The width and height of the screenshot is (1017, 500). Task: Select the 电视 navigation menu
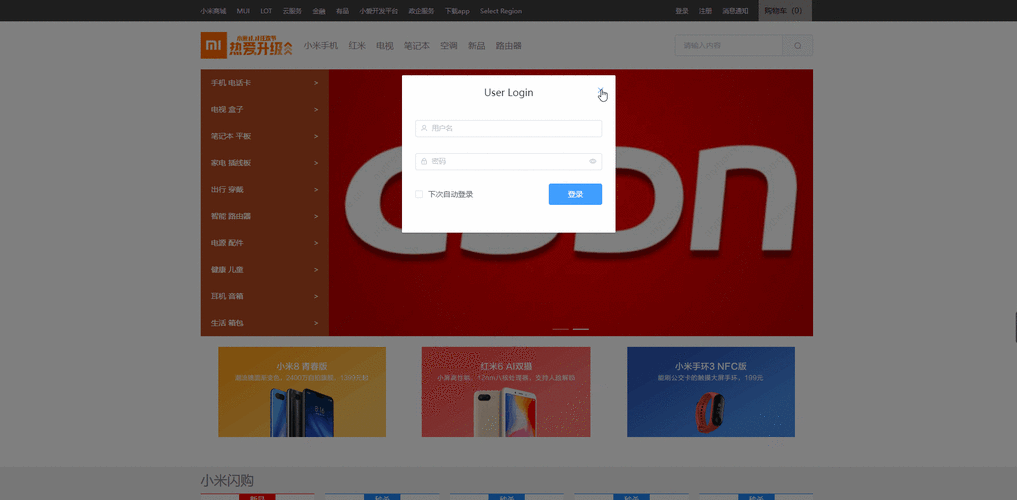[385, 45]
